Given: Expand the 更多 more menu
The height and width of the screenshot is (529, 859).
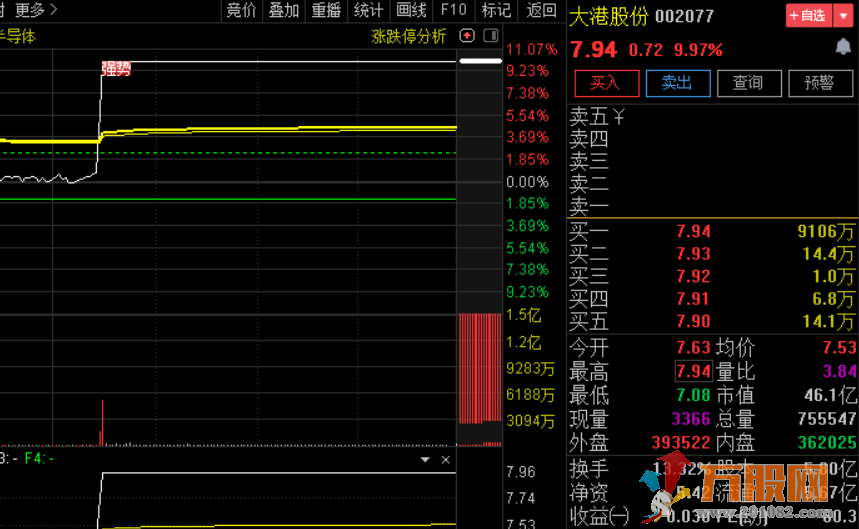Looking at the screenshot, I should 36,10.
